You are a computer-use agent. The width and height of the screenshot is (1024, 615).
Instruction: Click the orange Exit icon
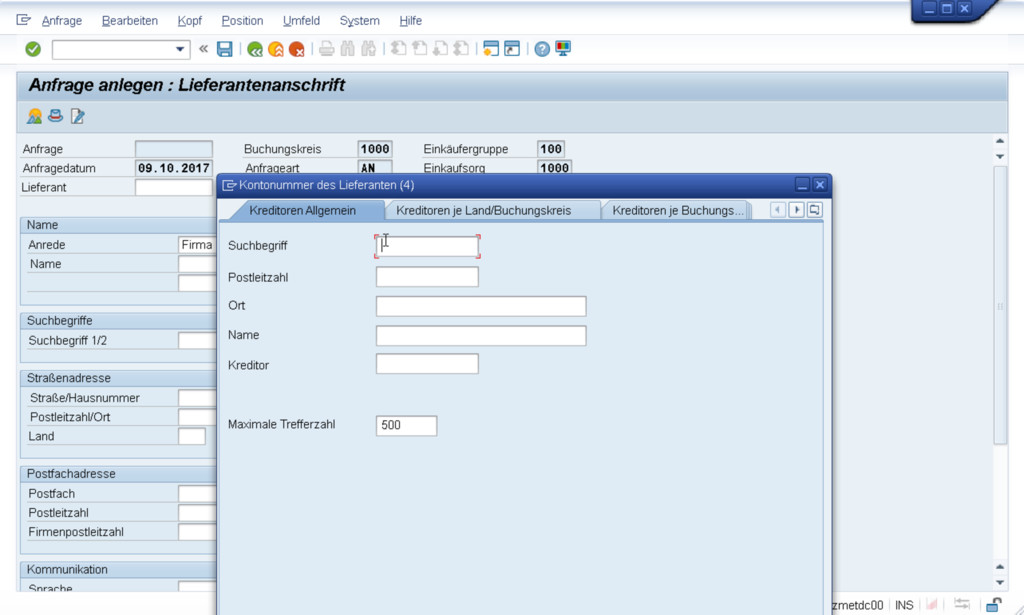(276, 49)
